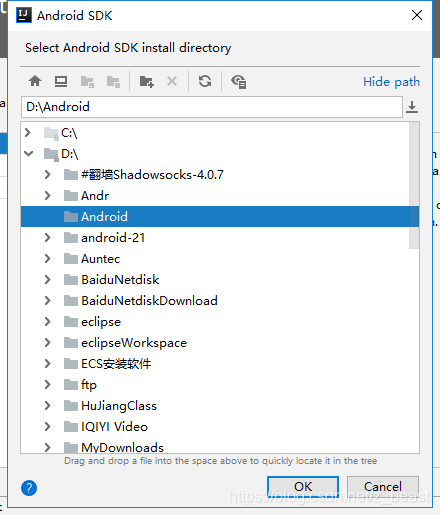
Task: Click the Delete toolbar icon
Action: [x=172, y=81]
